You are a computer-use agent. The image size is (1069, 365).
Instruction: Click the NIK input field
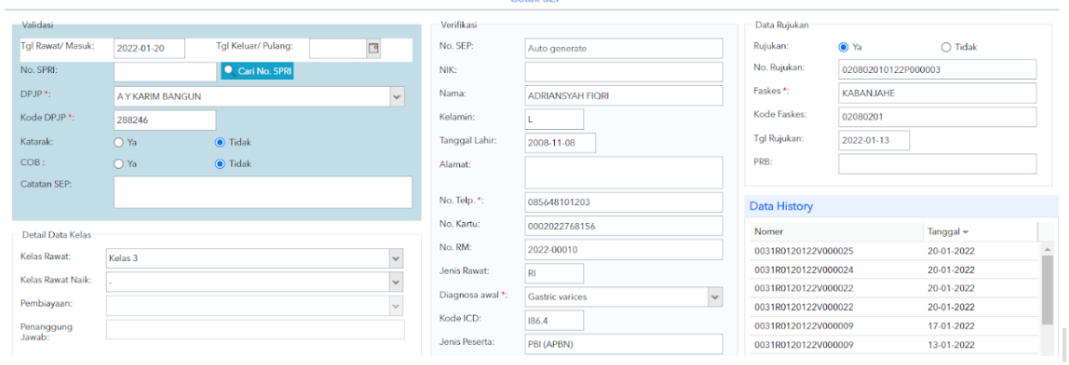624,72
